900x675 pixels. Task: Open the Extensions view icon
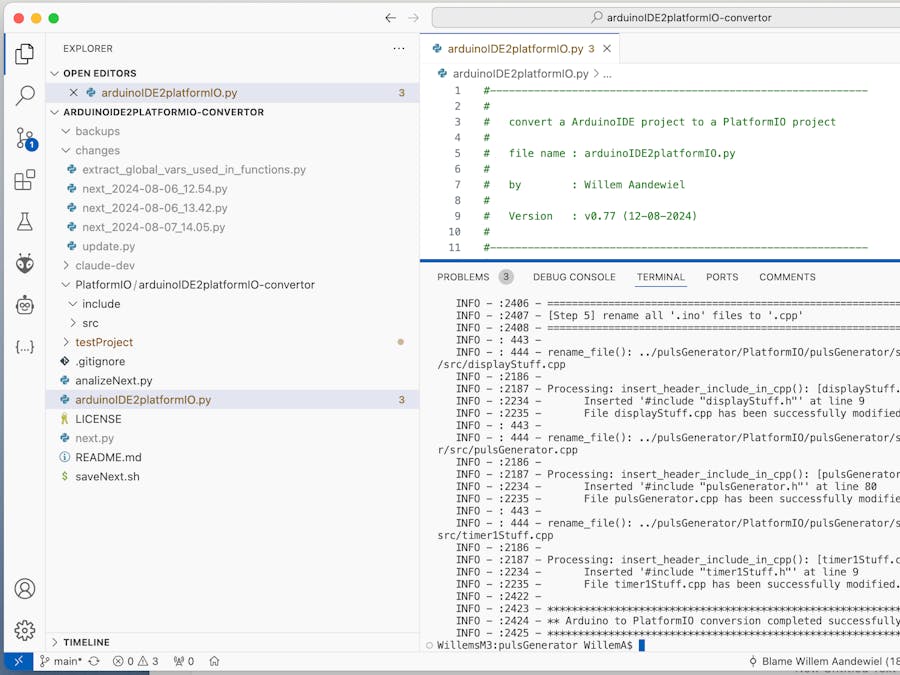(25, 181)
